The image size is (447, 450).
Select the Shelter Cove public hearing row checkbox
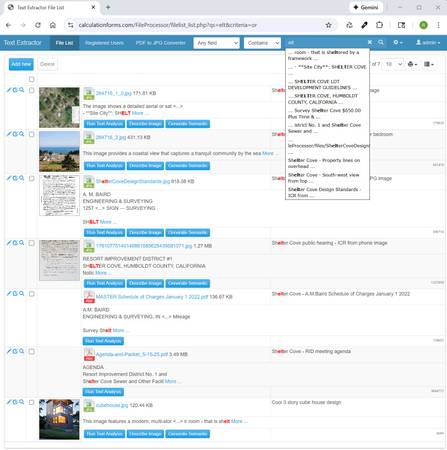coord(31,243)
